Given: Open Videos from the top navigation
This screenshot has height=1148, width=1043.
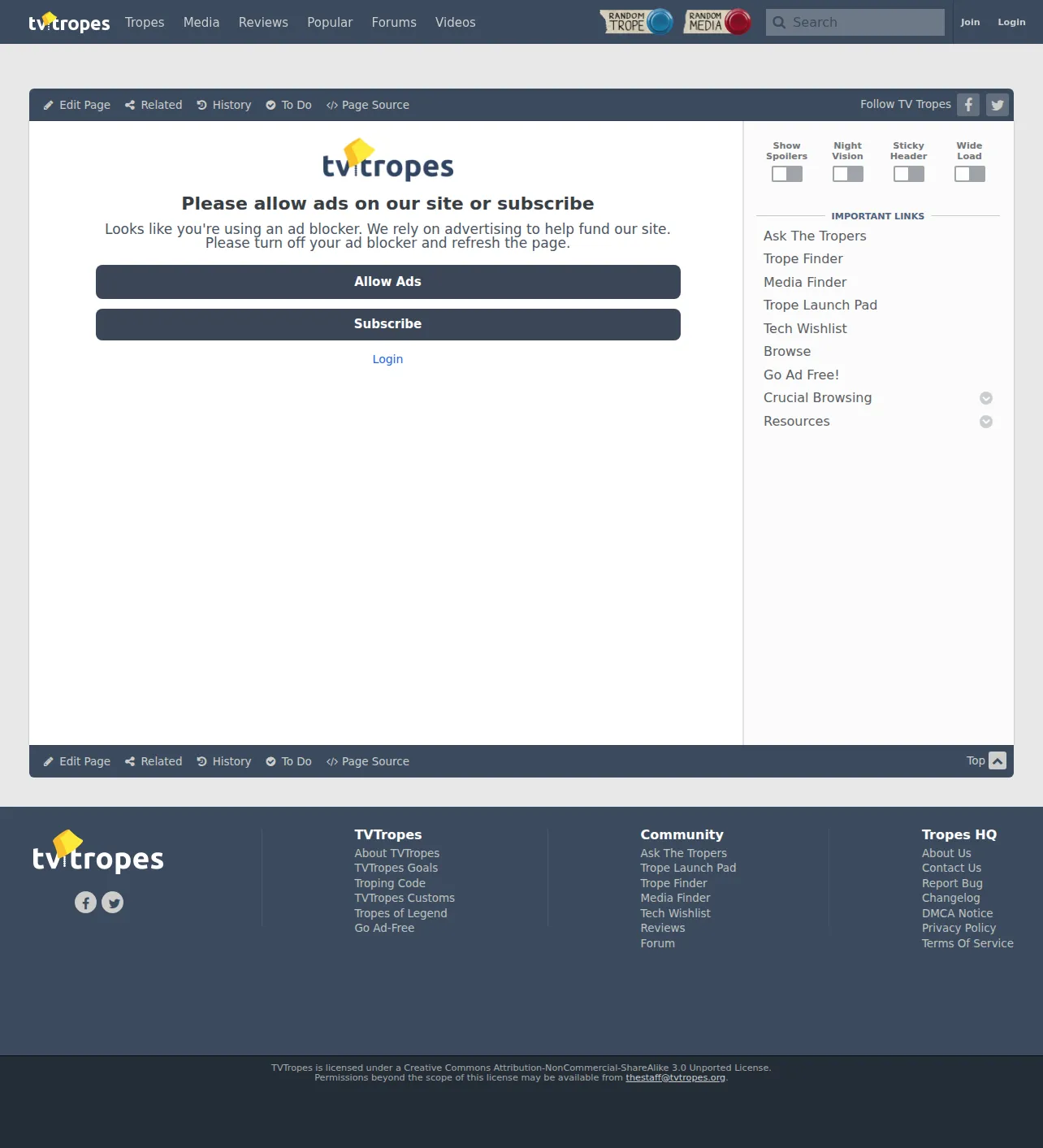Looking at the screenshot, I should coord(456,23).
